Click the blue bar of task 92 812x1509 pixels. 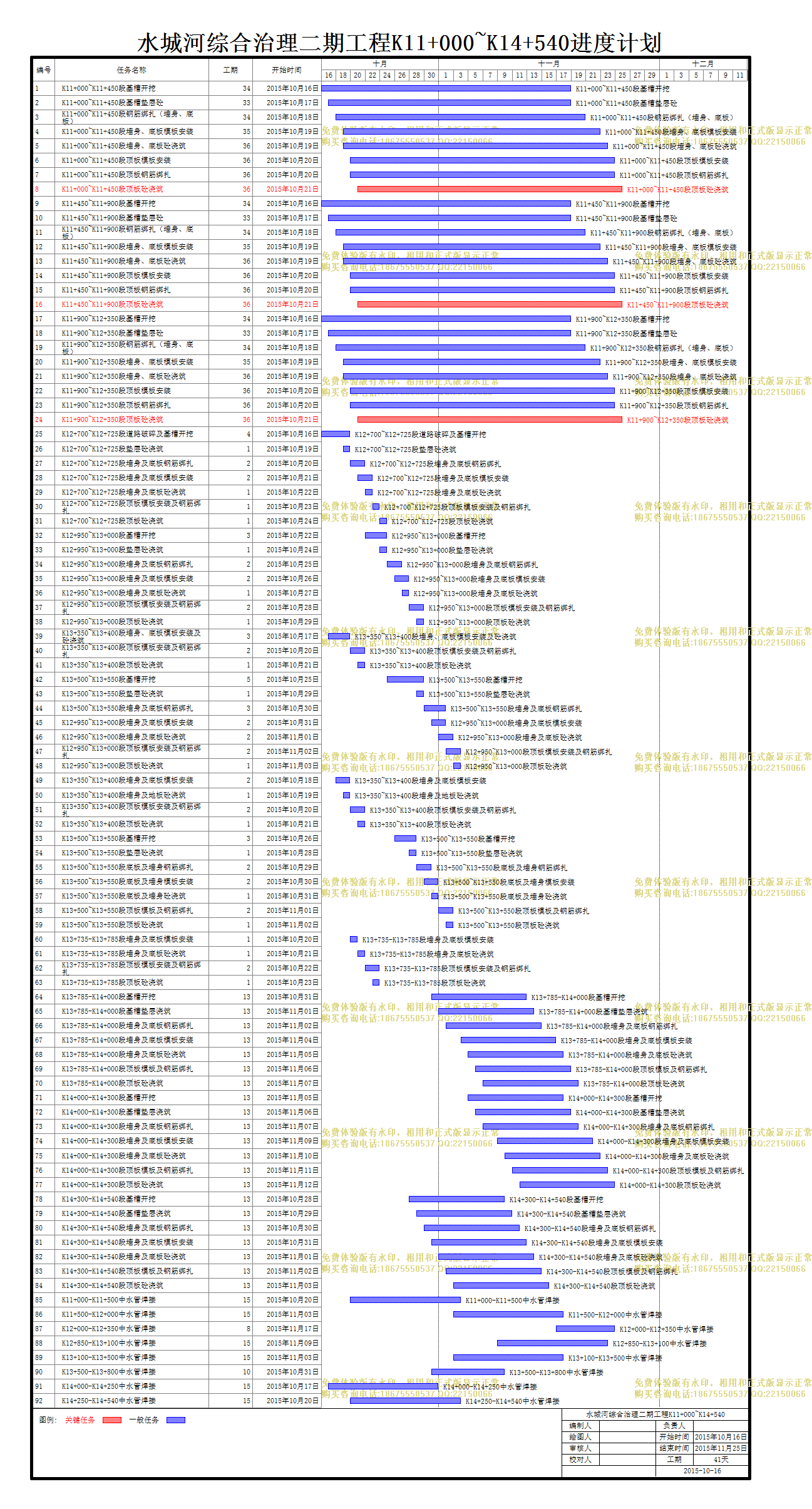[405, 1401]
